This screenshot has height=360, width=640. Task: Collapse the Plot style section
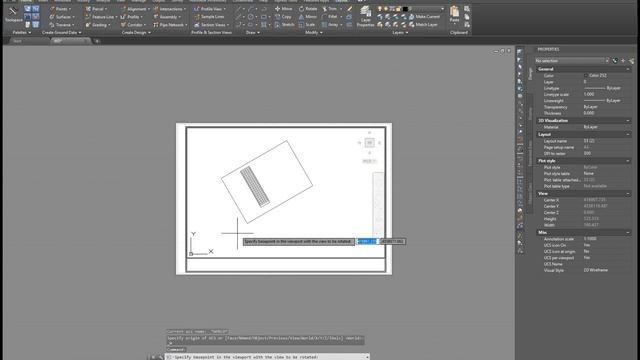pos(628,161)
